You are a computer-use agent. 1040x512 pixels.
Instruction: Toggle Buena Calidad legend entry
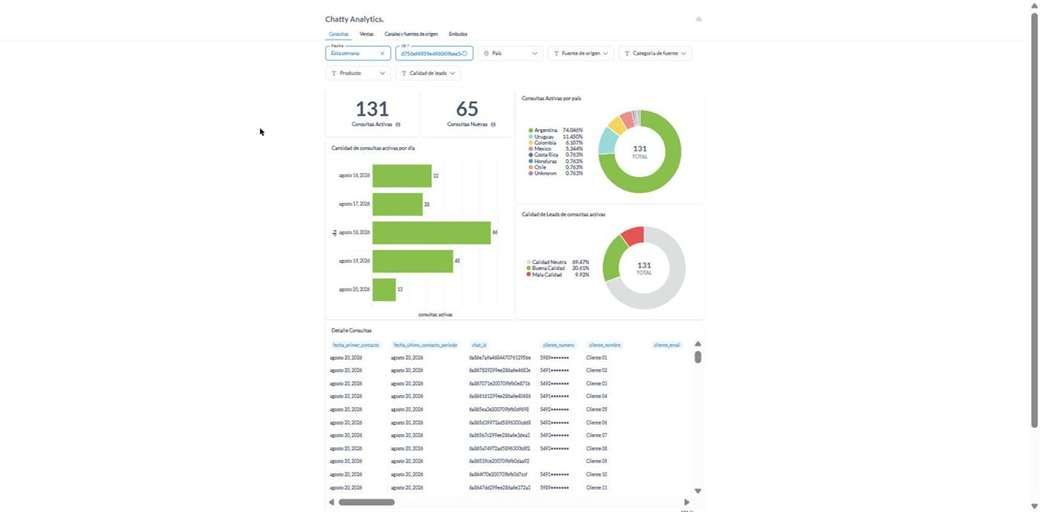[x=558, y=268]
